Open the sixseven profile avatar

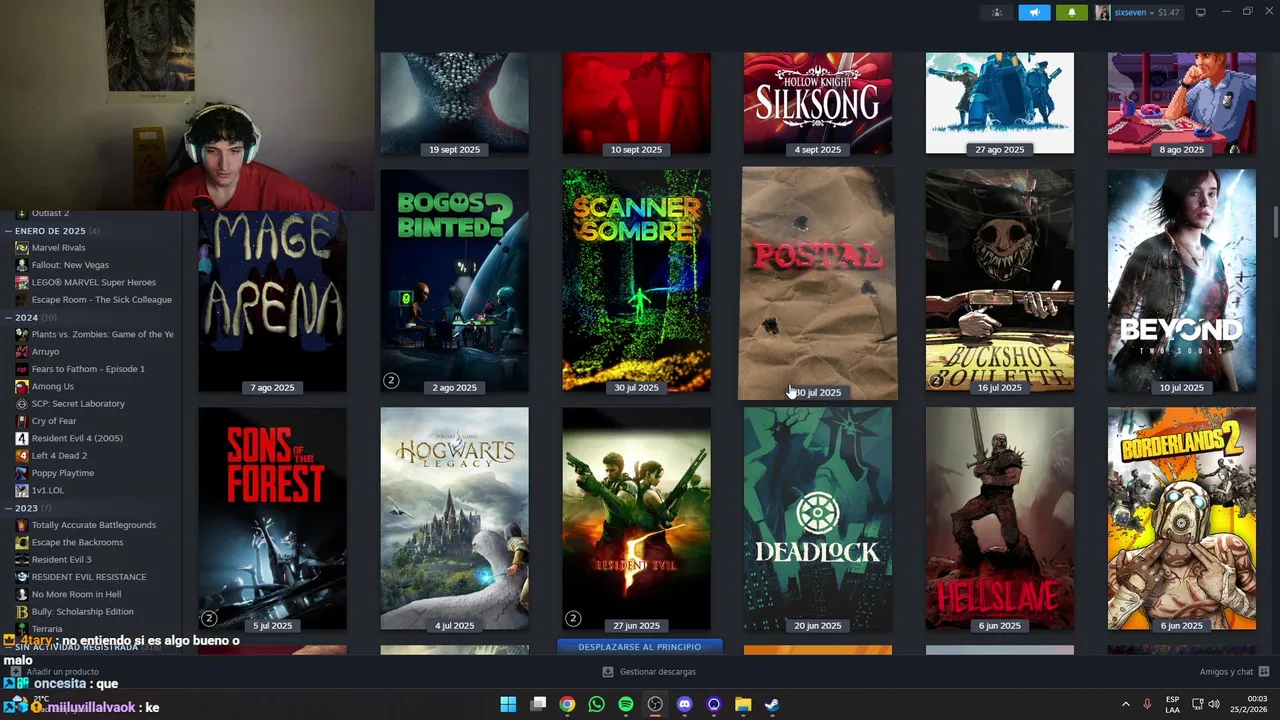pyautogui.click(x=1103, y=12)
